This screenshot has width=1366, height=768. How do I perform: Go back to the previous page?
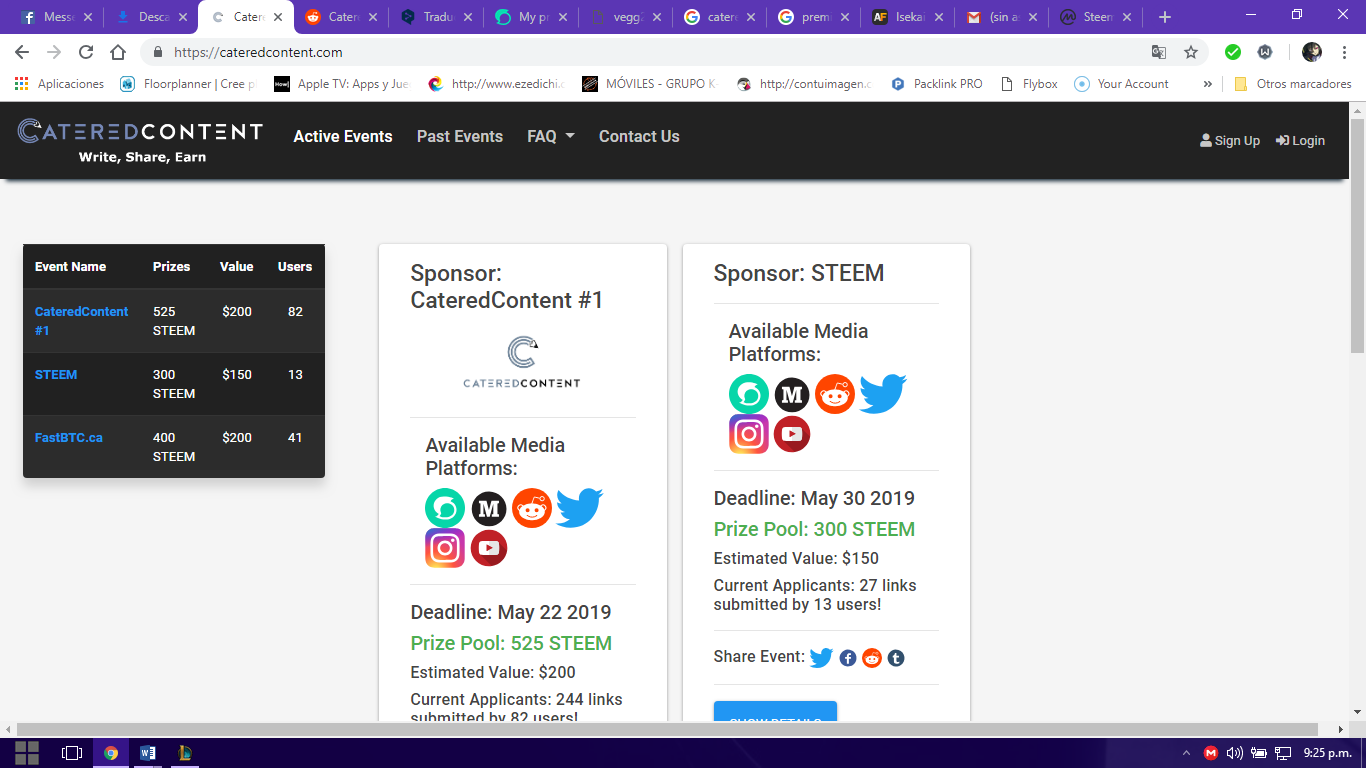(x=22, y=52)
